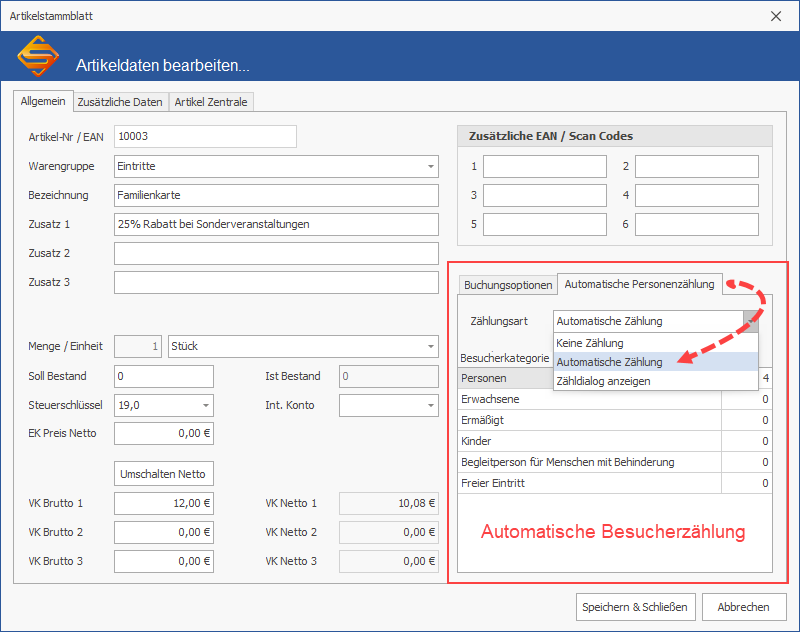Select Automatische Zählung option in list

click(x=609, y=362)
